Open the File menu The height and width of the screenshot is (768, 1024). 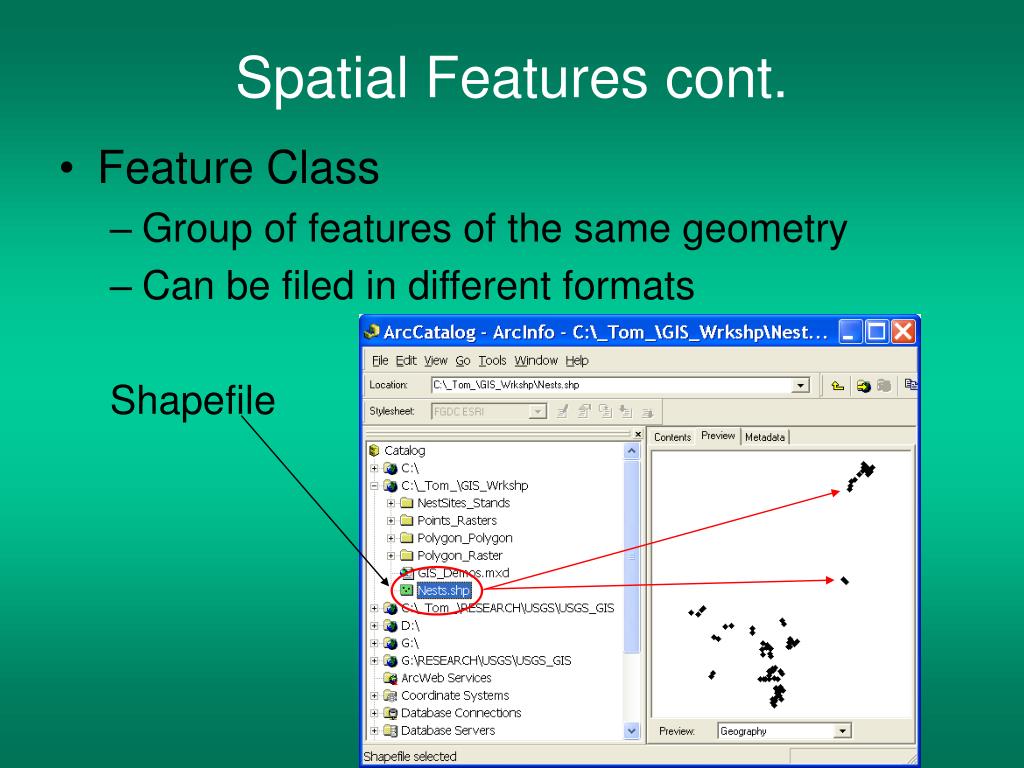coord(380,360)
